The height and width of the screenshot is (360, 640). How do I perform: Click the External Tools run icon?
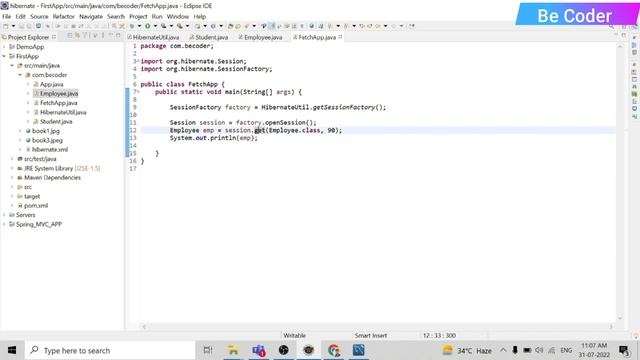coord(179,26)
